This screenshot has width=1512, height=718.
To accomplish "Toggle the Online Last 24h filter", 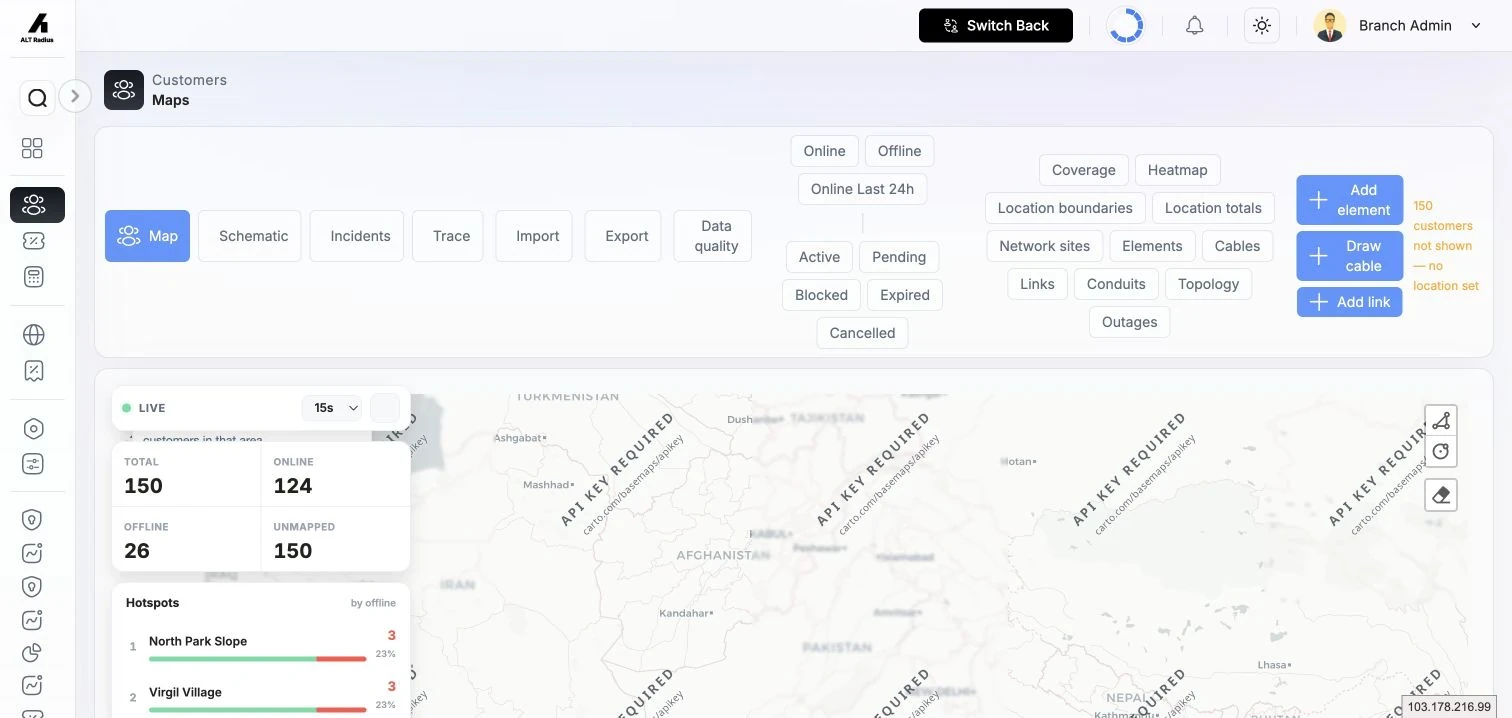I will 862,189.
